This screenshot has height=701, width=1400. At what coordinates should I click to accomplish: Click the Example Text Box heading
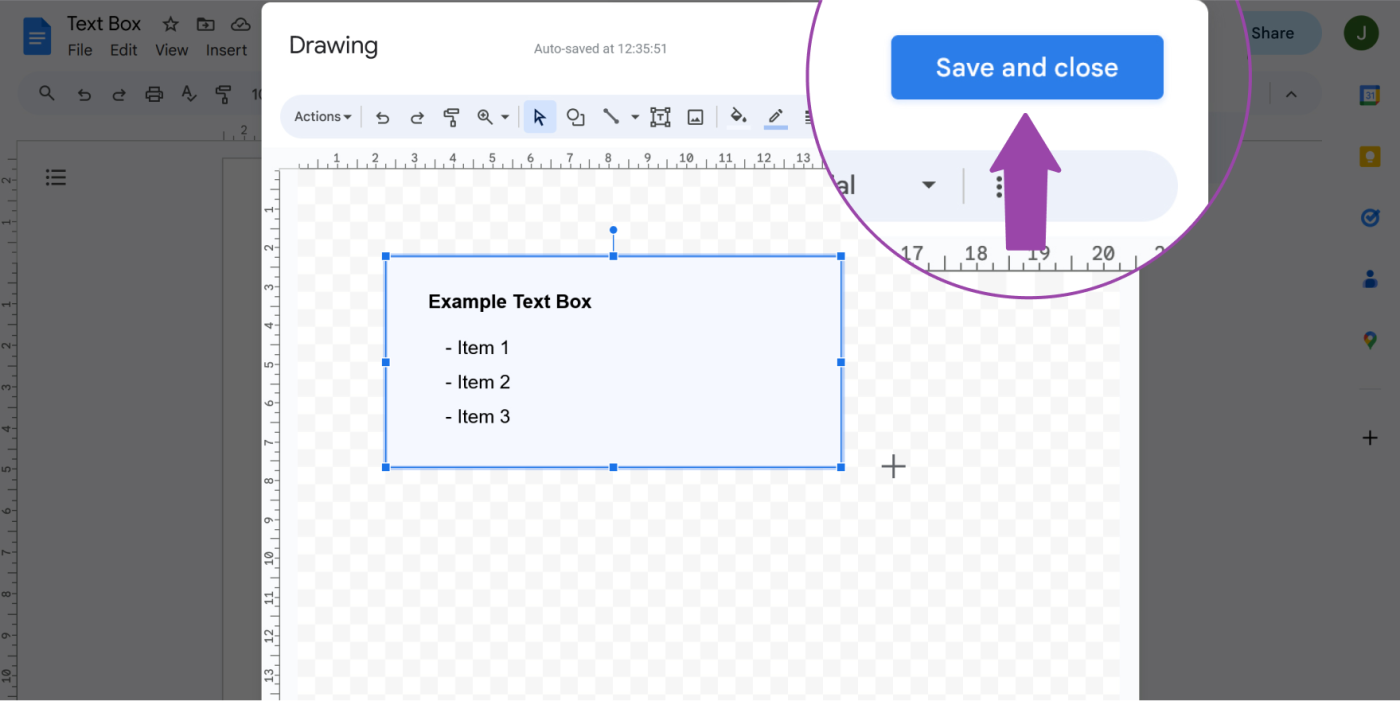[x=510, y=302]
